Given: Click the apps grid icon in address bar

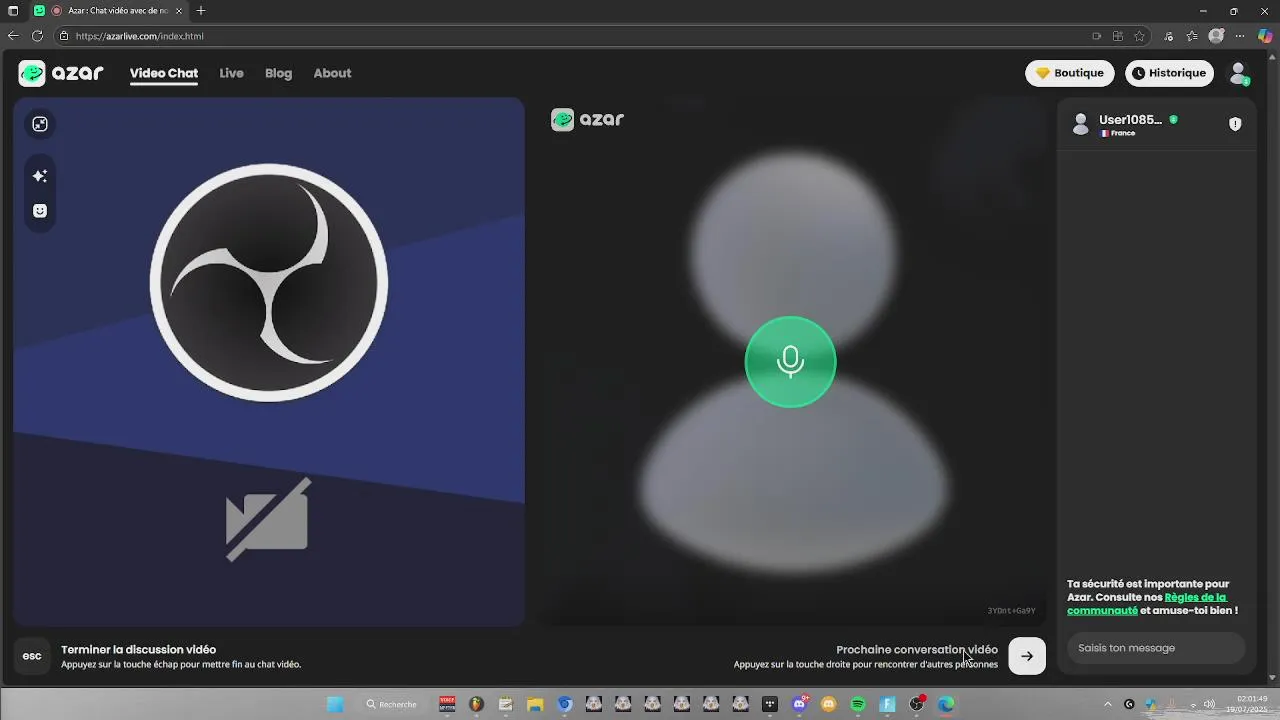Looking at the screenshot, I should pos(1118,36).
